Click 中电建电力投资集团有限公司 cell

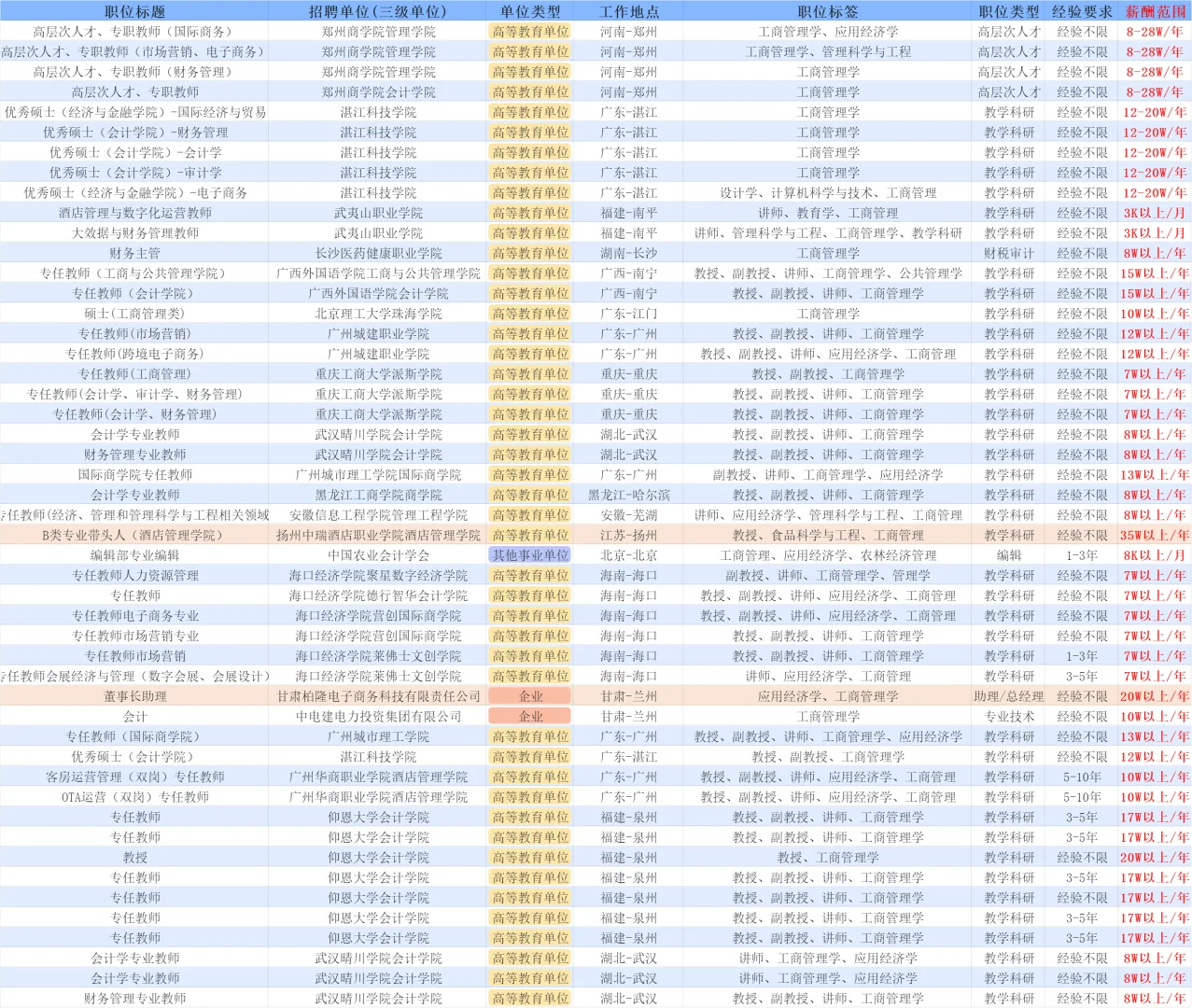point(378,717)
